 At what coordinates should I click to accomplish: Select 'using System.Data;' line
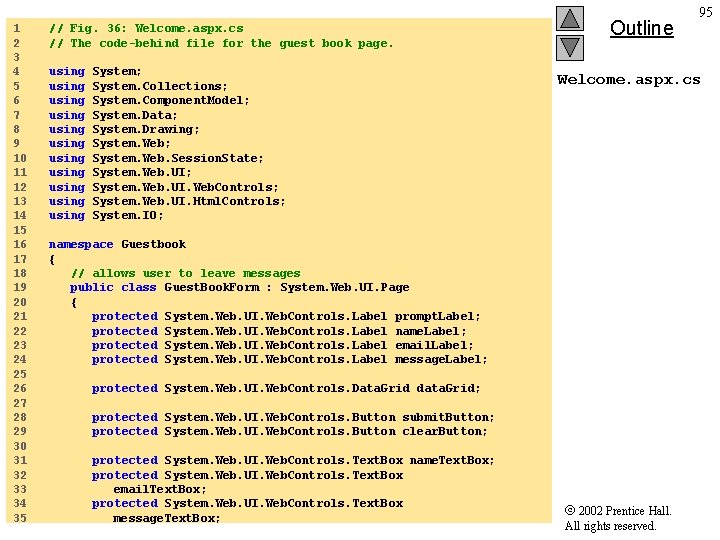pos(113,115)
